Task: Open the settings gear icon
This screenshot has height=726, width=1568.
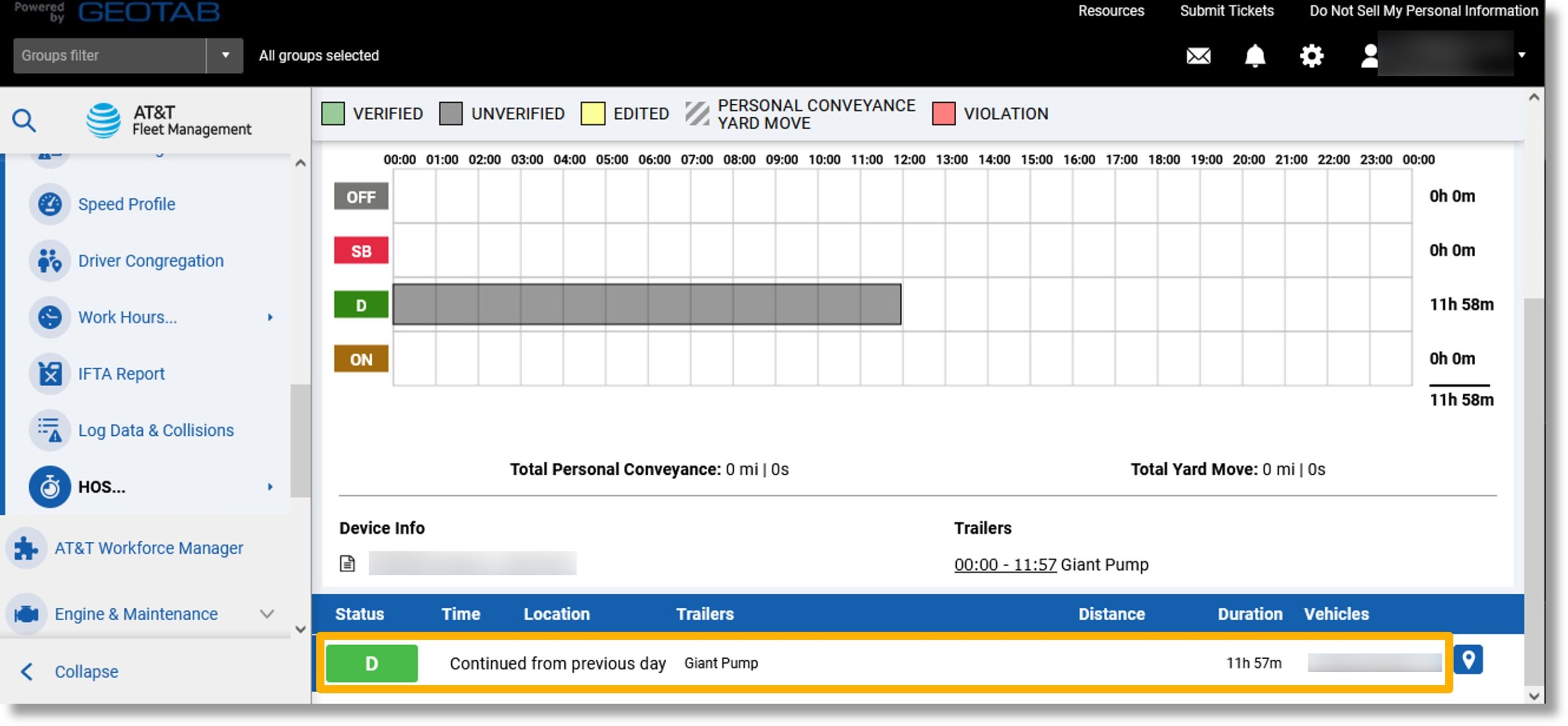Action: pyautogui.click(x=1311, y=56)
